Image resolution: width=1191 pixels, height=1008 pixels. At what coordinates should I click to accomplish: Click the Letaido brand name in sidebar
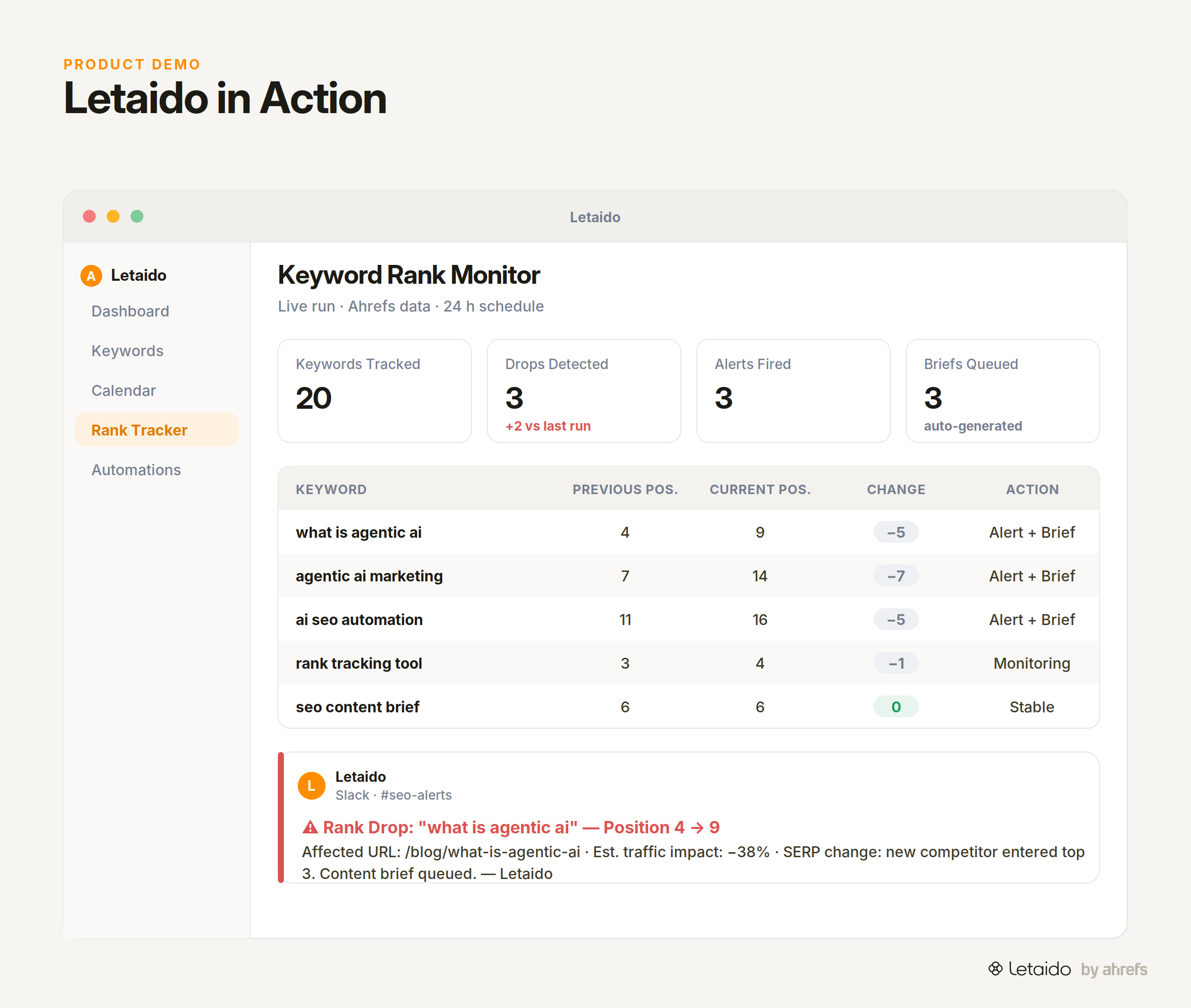[x=139, y=275]
